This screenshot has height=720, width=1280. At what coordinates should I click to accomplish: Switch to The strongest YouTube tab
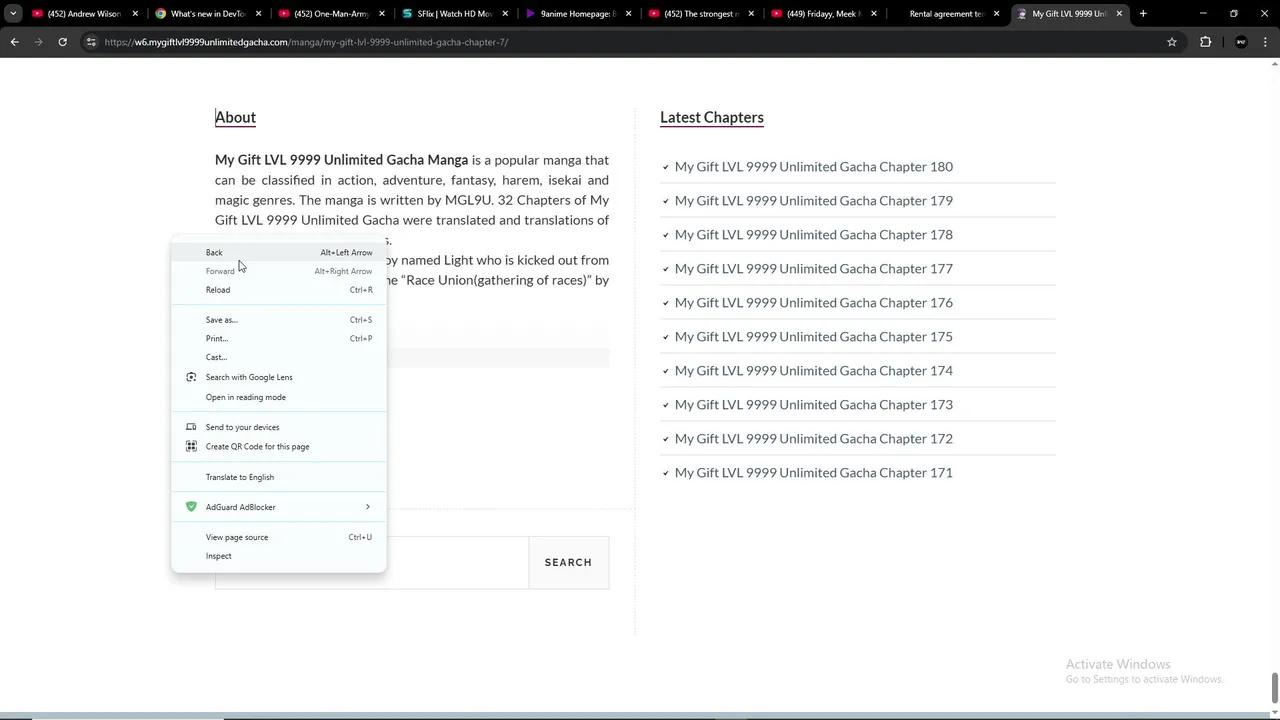click(x=701, y=14)
